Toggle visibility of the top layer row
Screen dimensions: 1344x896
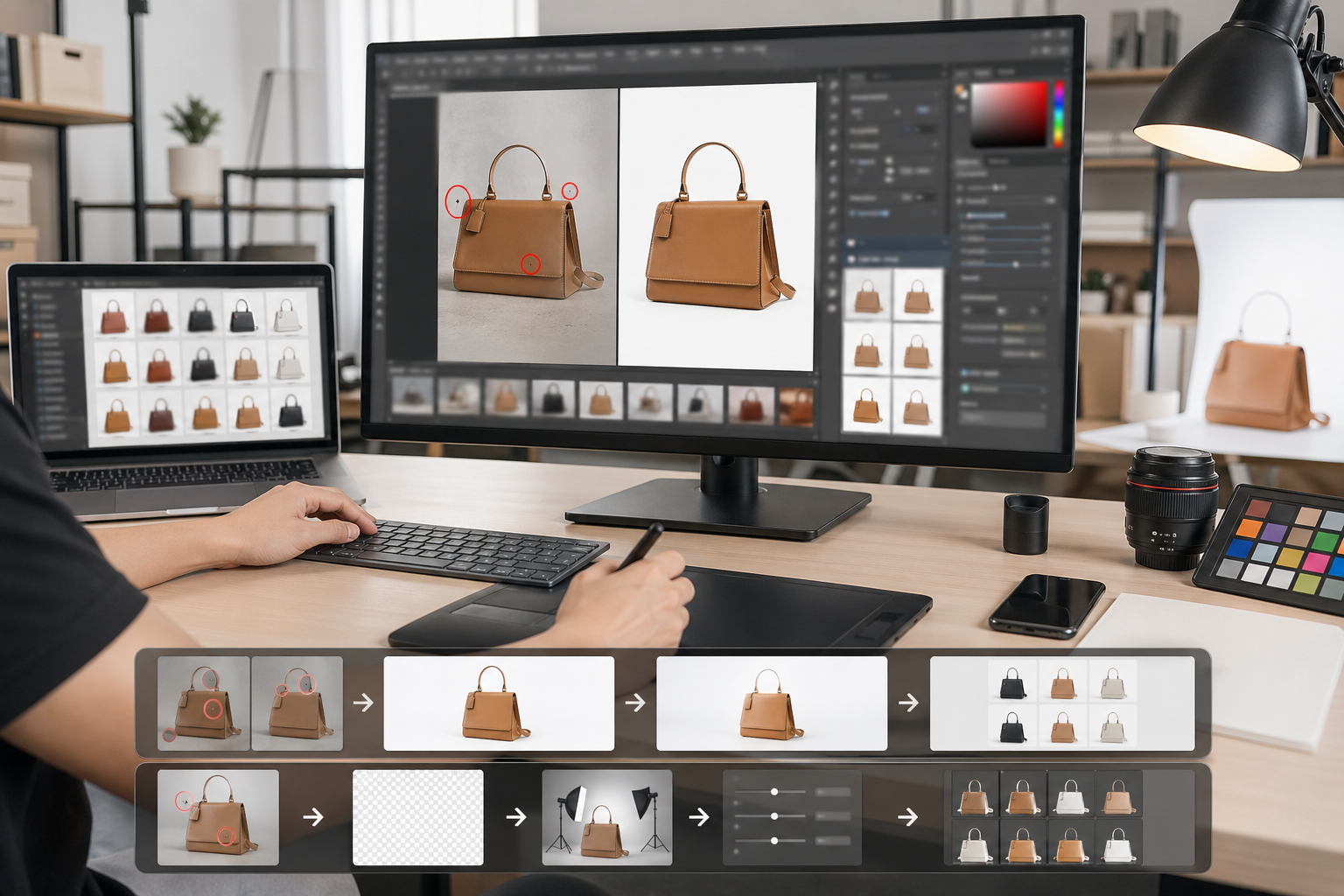(850, 243)
